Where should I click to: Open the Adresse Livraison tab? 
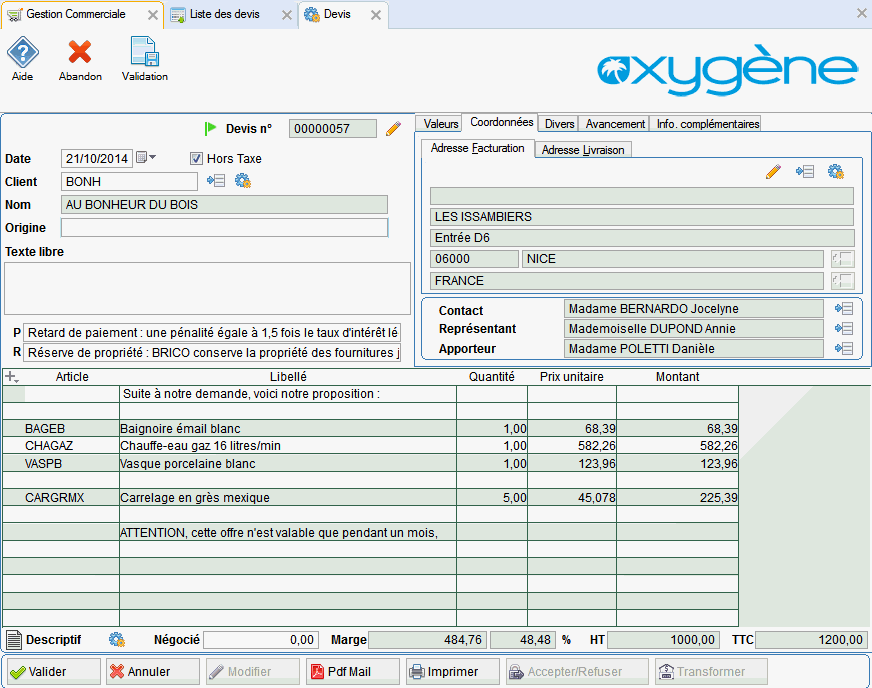point(583,150)
